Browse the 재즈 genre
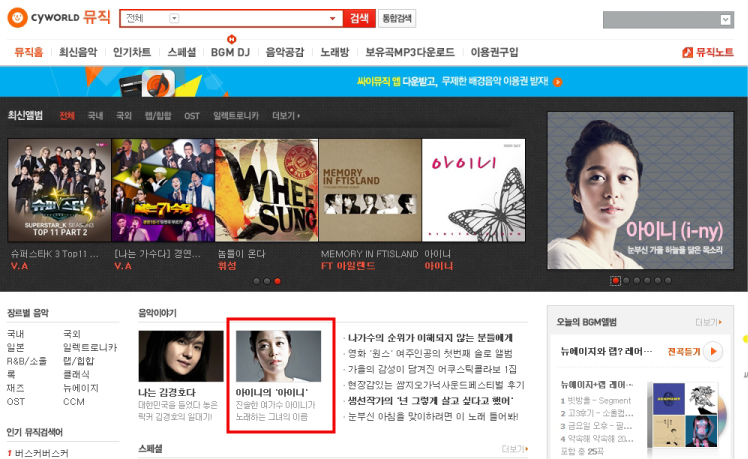The image size is (748, 459). pos(15,388)
